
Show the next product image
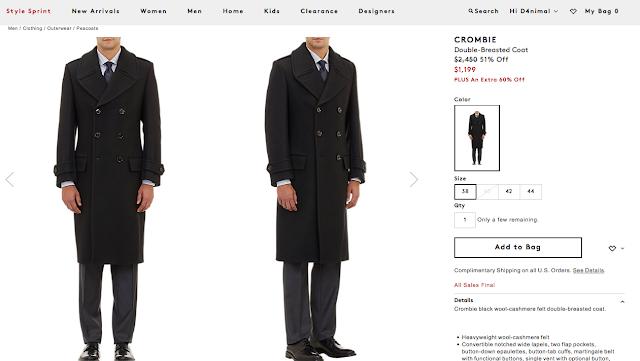point(414,179)
